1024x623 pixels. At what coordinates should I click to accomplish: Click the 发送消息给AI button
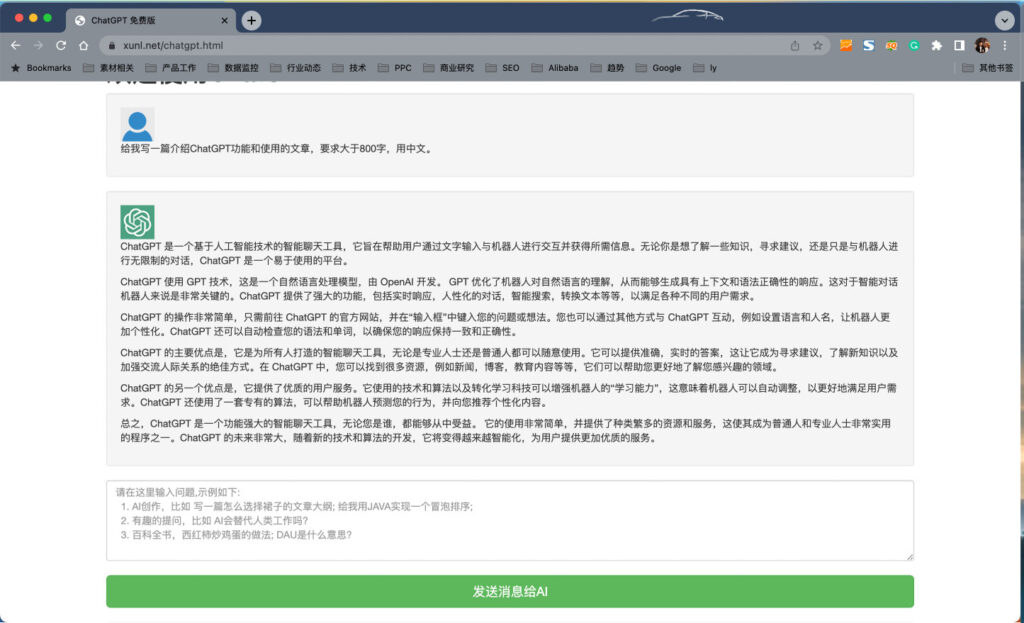click(x=510, y=592)
